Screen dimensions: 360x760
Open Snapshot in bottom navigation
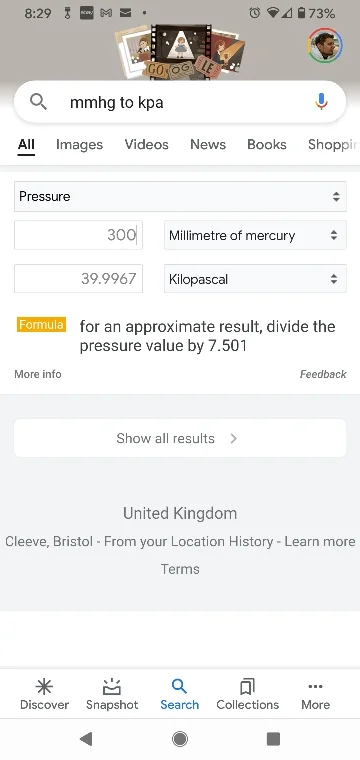pos(112,694)
